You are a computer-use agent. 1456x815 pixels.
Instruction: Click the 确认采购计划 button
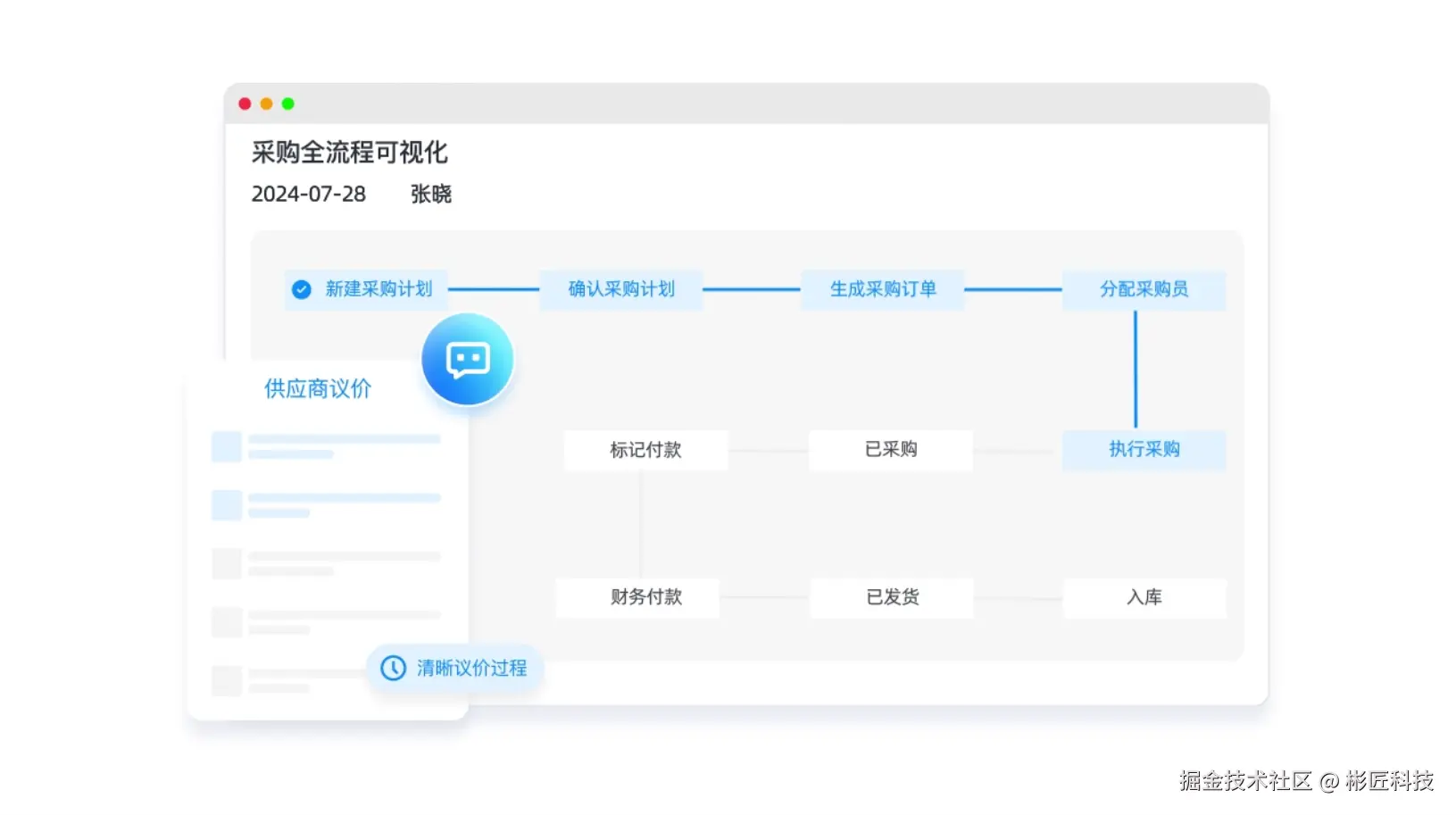620,289
